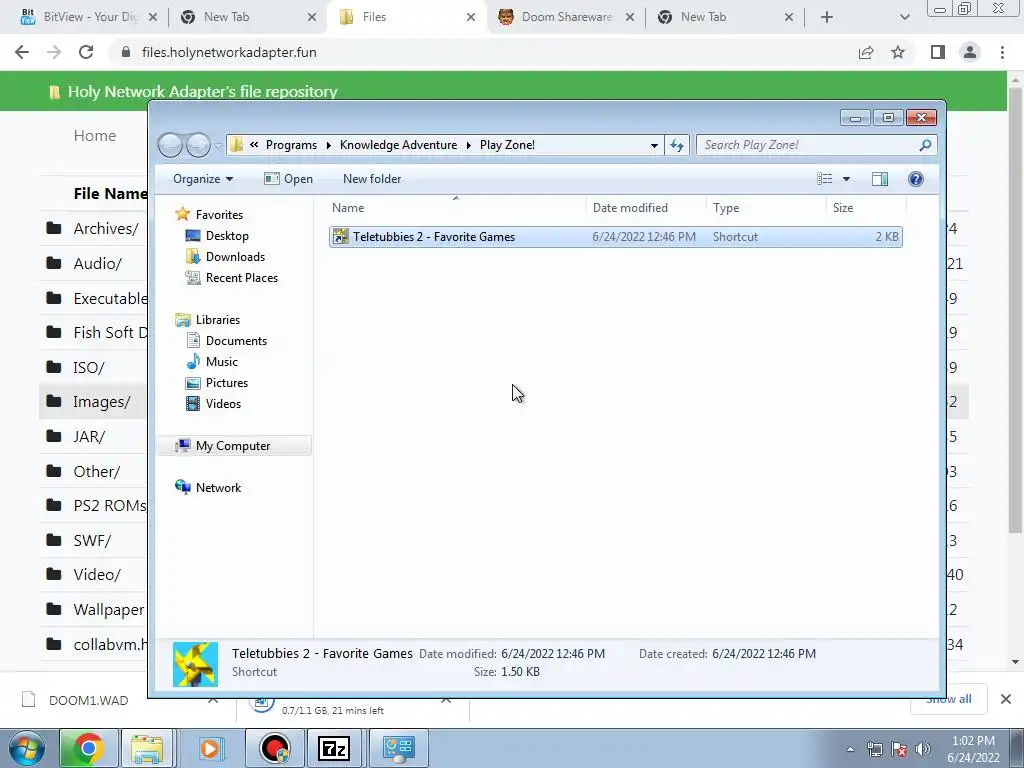Click New folder in Explorer toolbar
Viewport: 1024px width, 768px height.
(372, 179)
